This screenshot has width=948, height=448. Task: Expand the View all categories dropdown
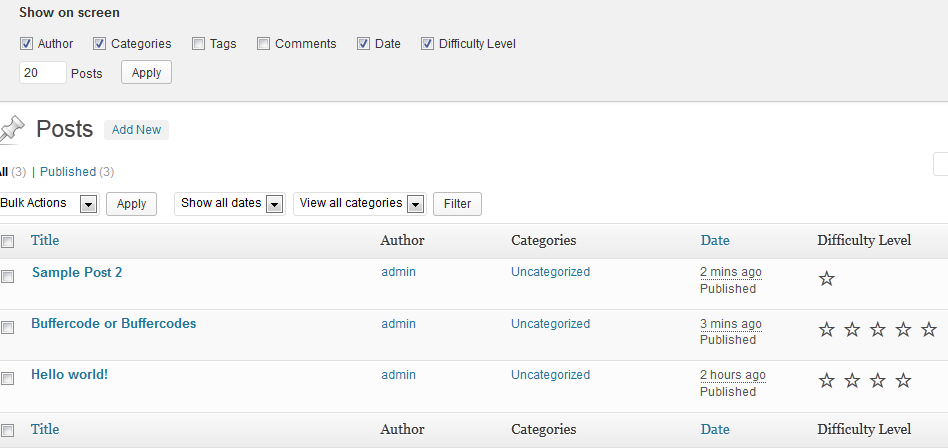(360, 204)
